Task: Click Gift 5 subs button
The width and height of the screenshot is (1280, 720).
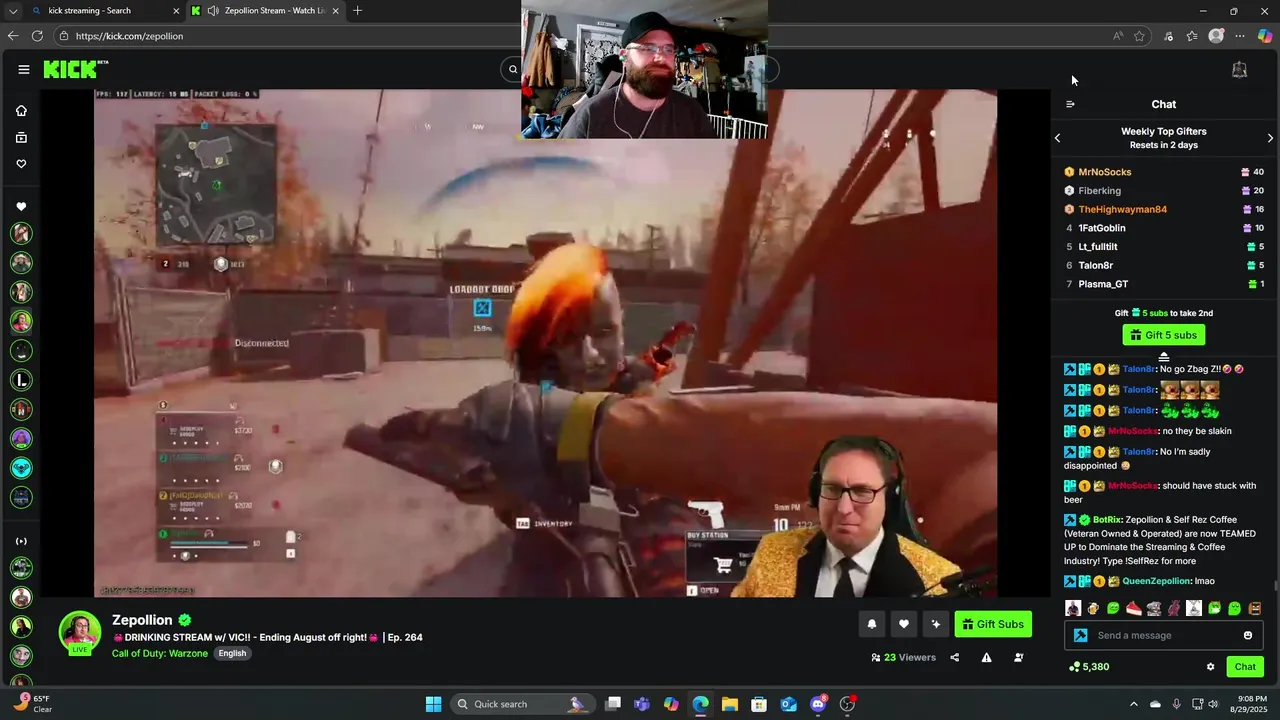Action: 1164,335
